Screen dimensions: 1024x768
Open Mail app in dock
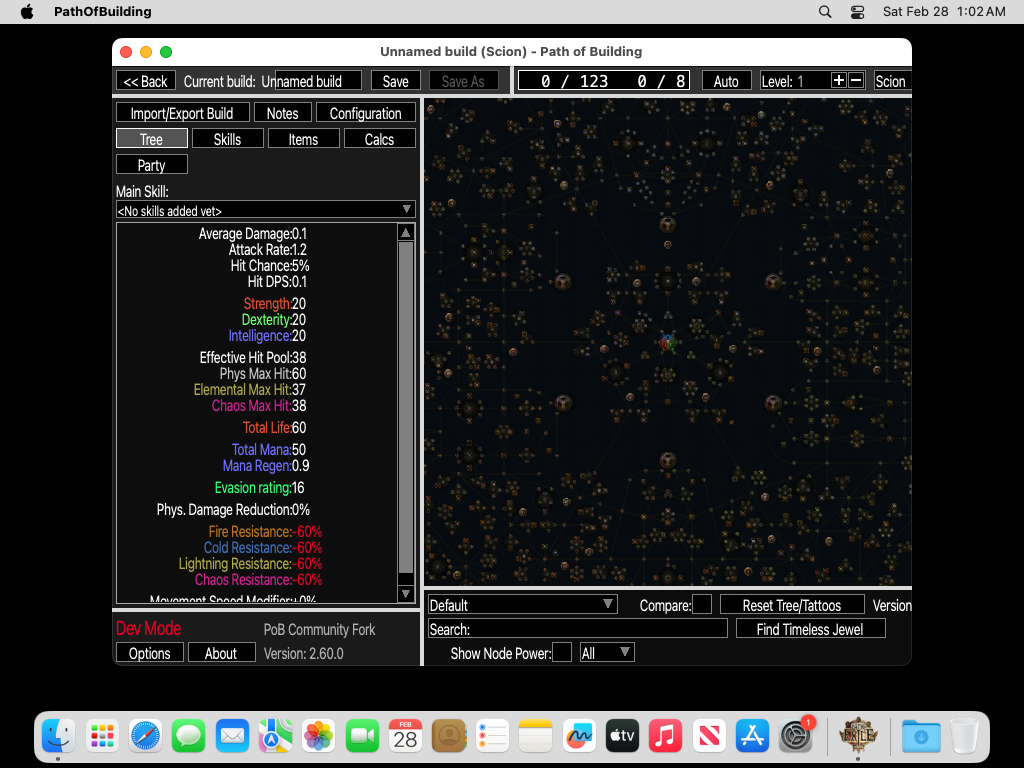tap(232, 736)
